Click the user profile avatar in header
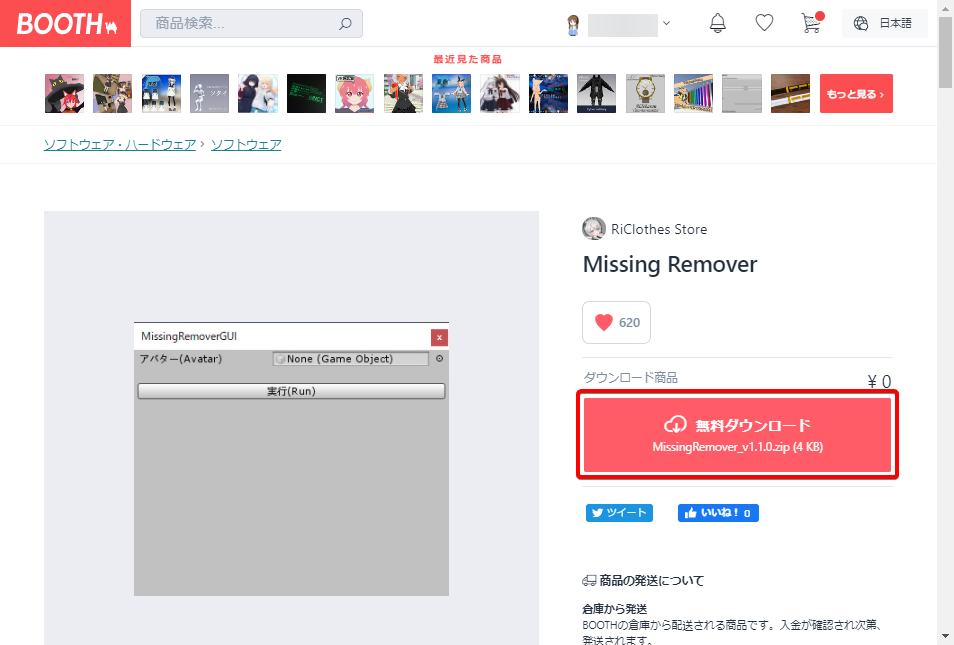954x645 pixels. click(574, 24)
